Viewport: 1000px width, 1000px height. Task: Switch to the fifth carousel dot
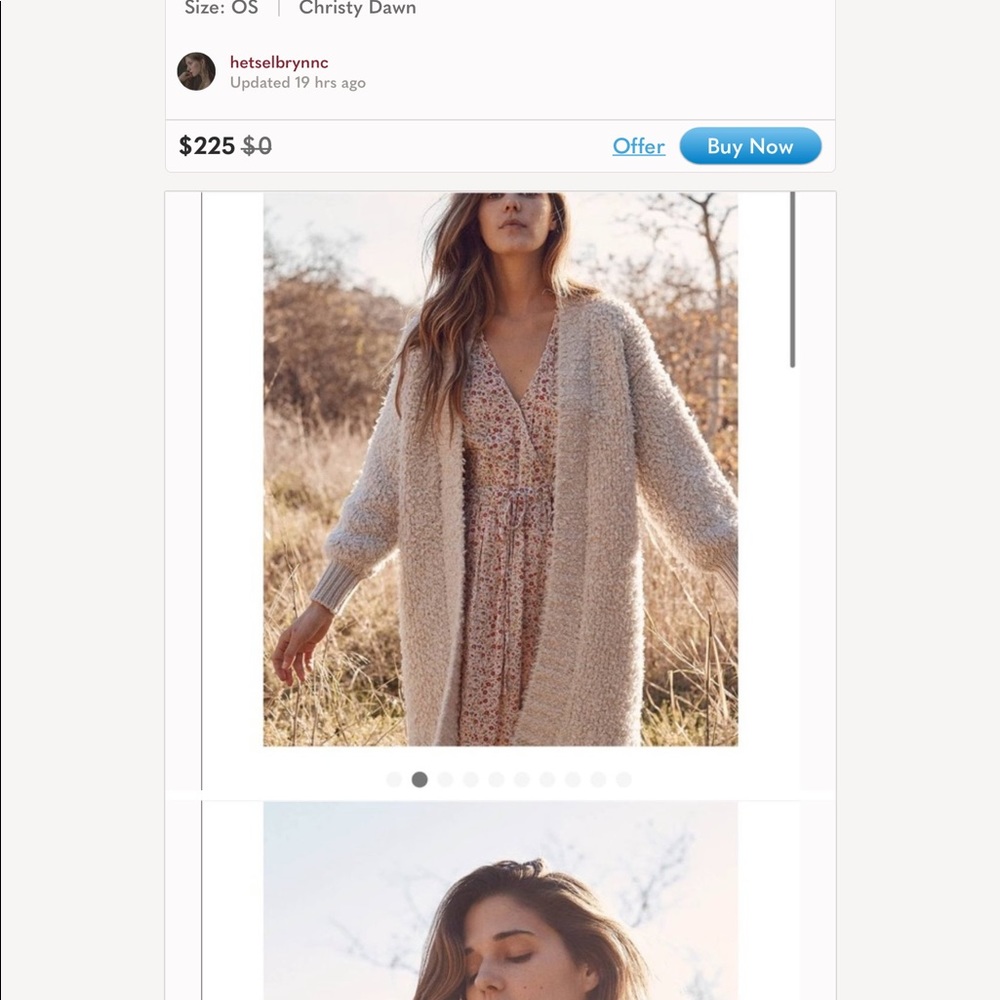point(496,779)
